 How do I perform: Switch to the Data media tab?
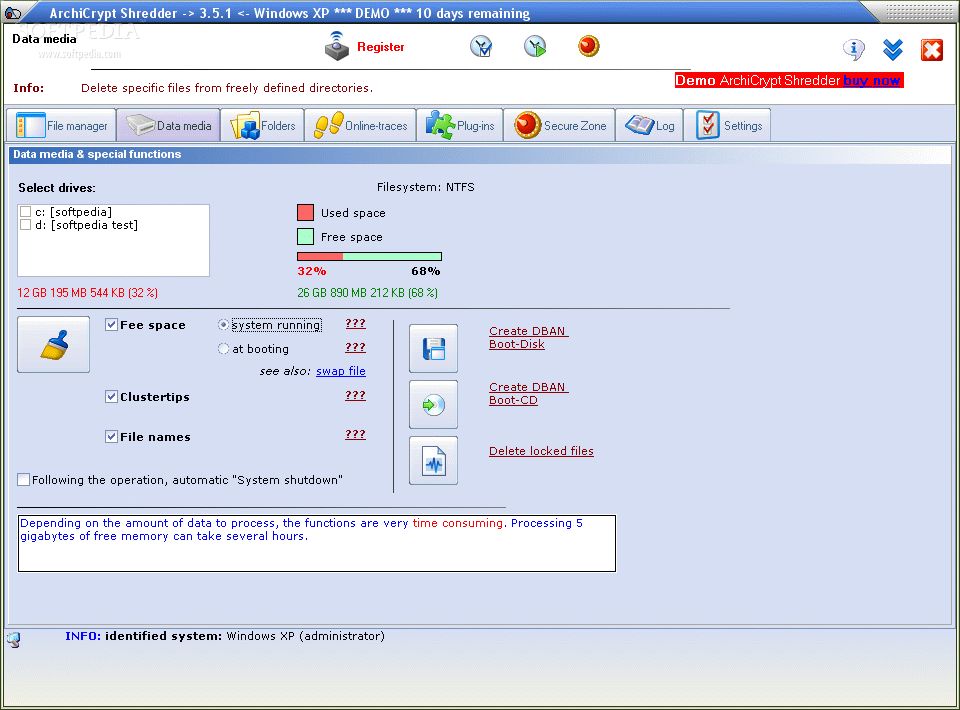(168, 125)
